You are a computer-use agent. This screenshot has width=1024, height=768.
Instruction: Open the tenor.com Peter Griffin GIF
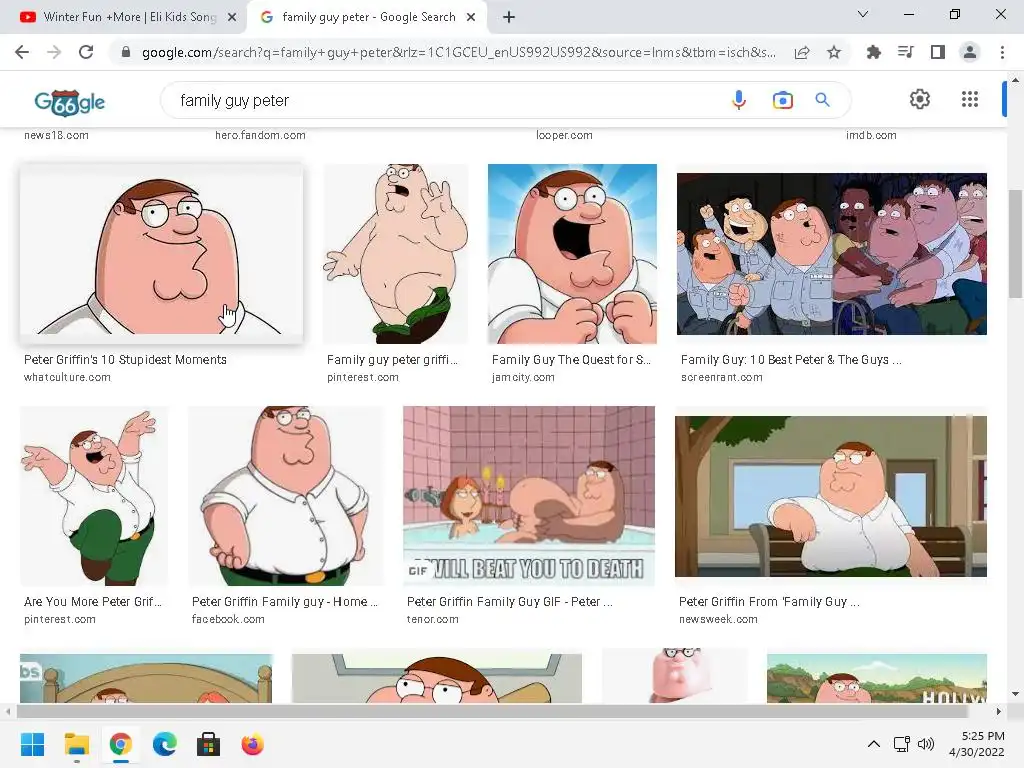(x=529, y=496)
